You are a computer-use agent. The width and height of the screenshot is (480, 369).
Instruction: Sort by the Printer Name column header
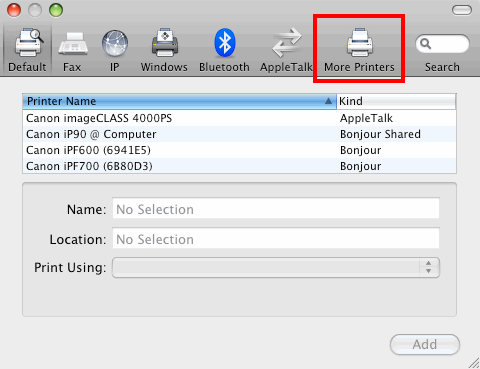pos(179,101)
